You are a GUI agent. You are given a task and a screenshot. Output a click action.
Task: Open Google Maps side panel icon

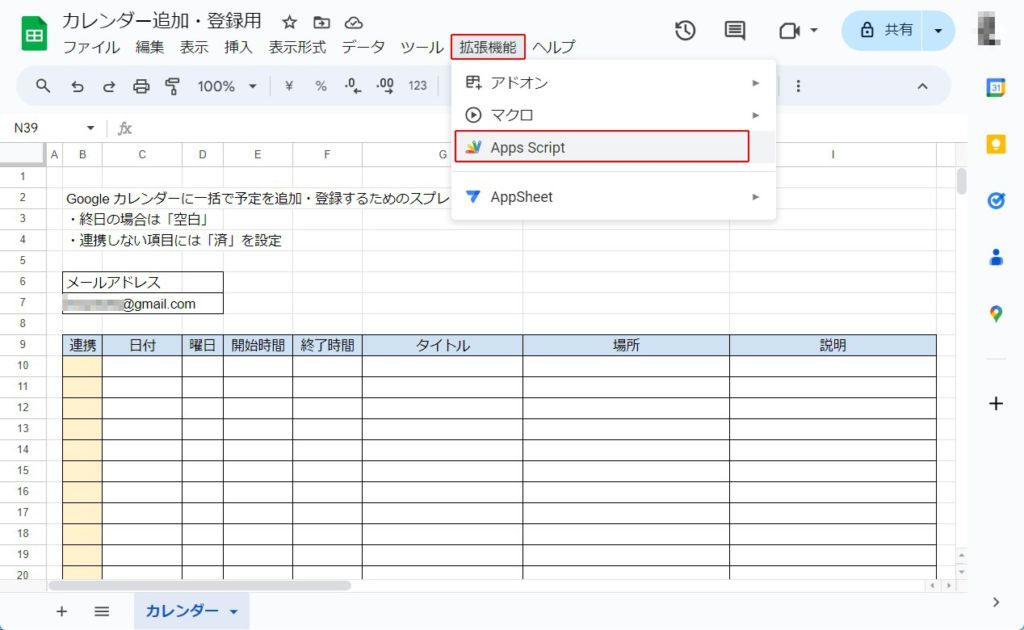click(995, 314)
